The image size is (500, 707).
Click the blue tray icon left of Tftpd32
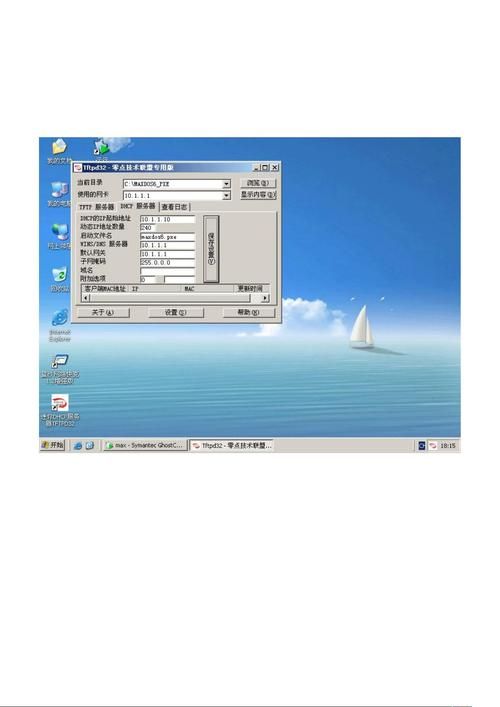422,445
